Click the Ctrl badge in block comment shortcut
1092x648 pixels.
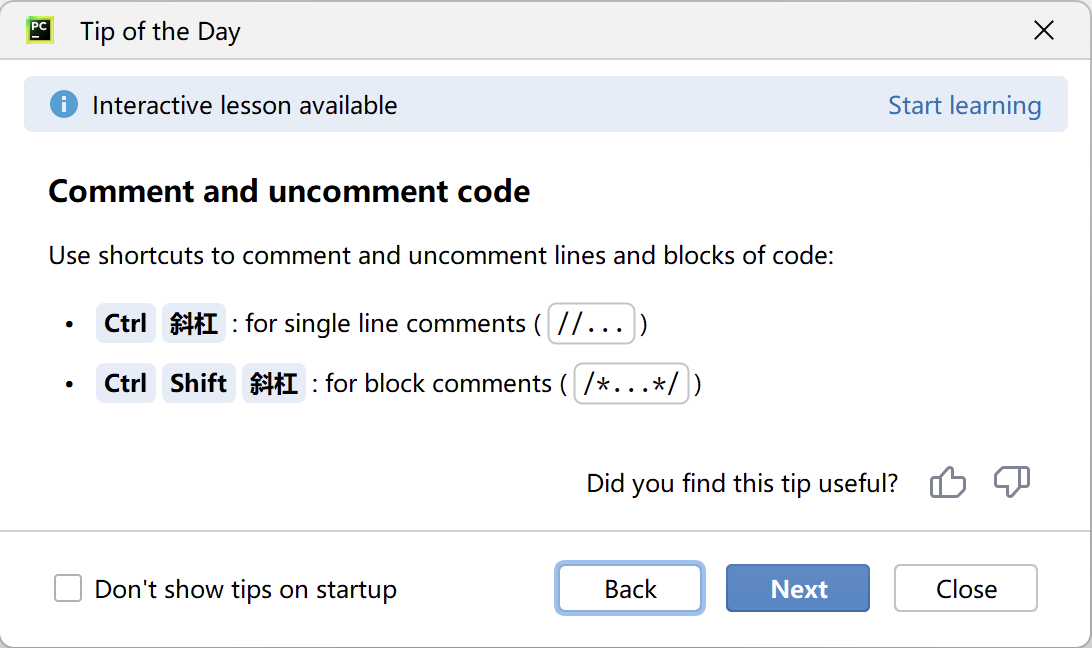coord(125,383)
